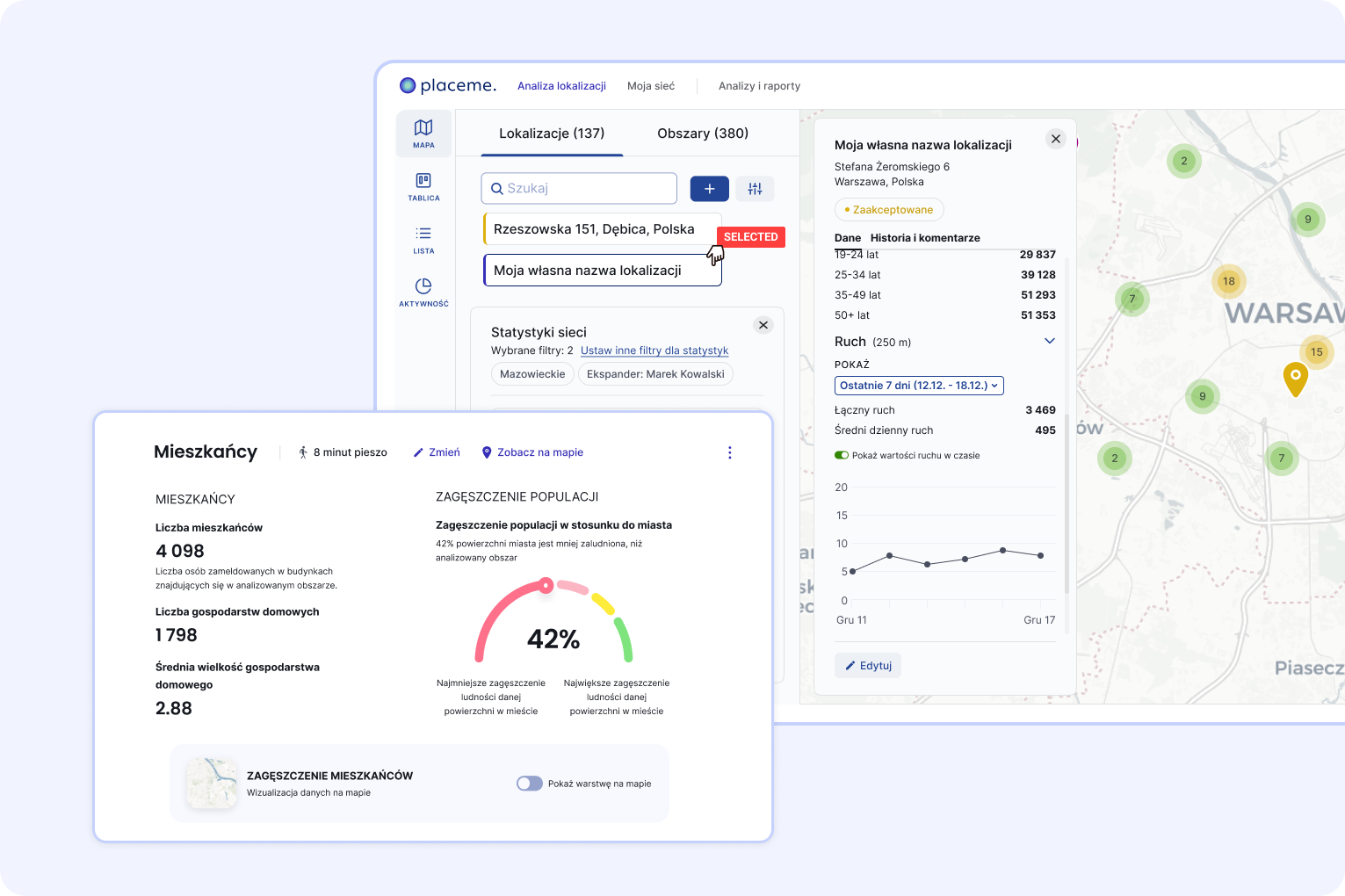Click the pencil Zmień icon

click(x=418, y=452)
